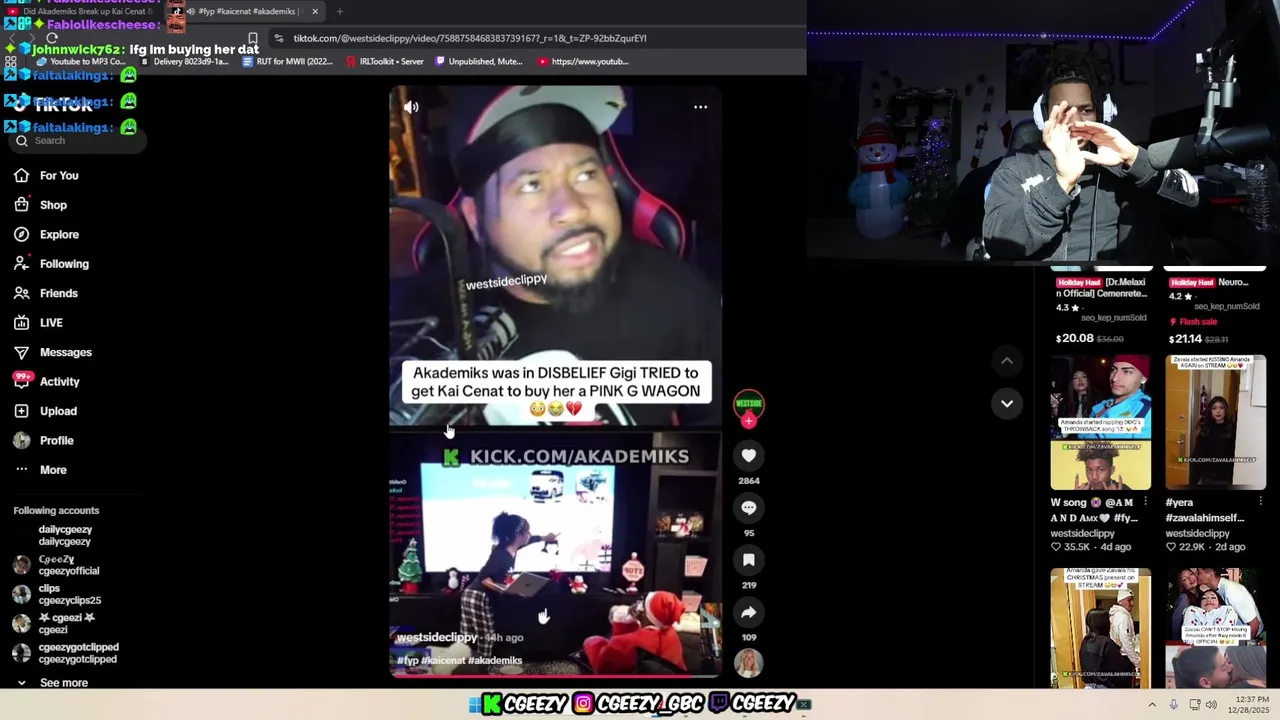The width and height of the screenshot is (1280, 720).
Task: Open Zavala CAN'T STOP kissing video thumbnail
Action: tap(1215, 628)
